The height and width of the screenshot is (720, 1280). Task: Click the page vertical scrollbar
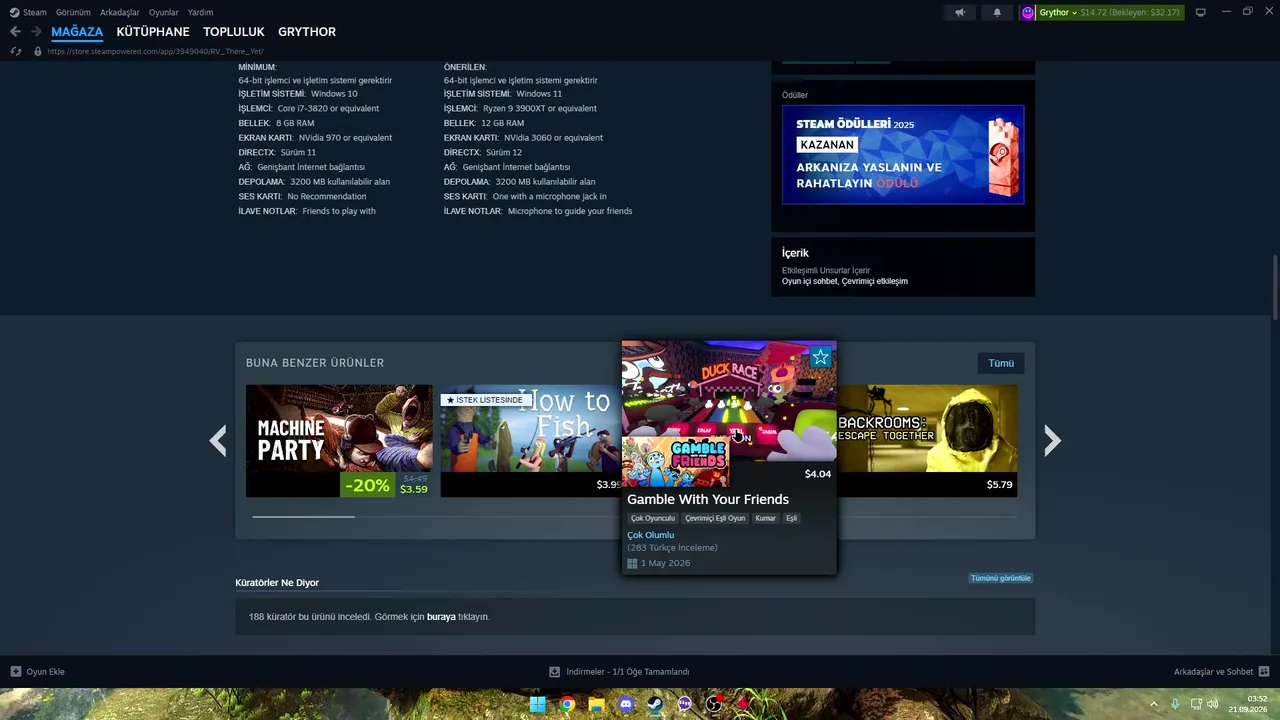pyautogui.click(x=1274, y=287)
